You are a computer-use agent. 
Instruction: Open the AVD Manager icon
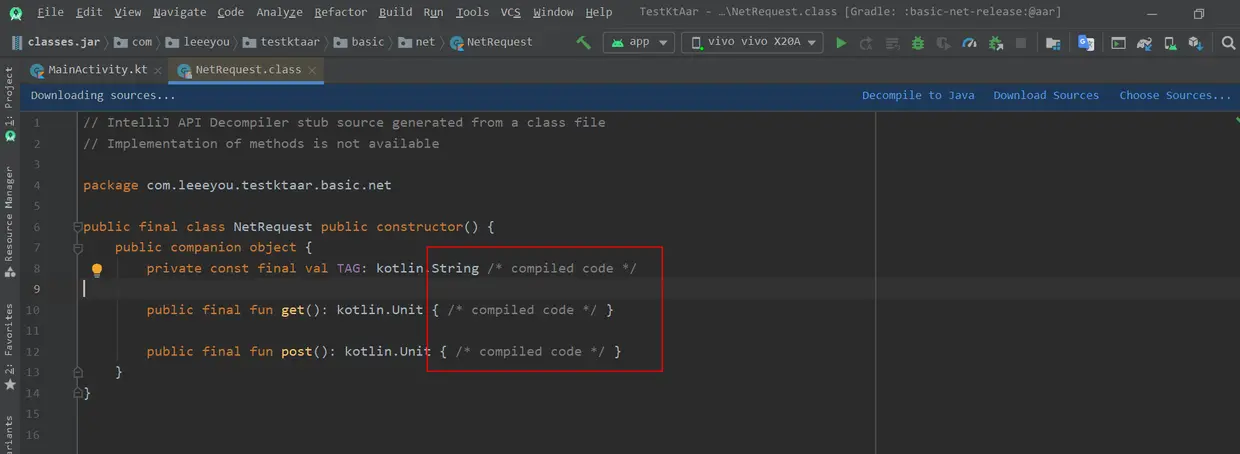click(1169, 43)
